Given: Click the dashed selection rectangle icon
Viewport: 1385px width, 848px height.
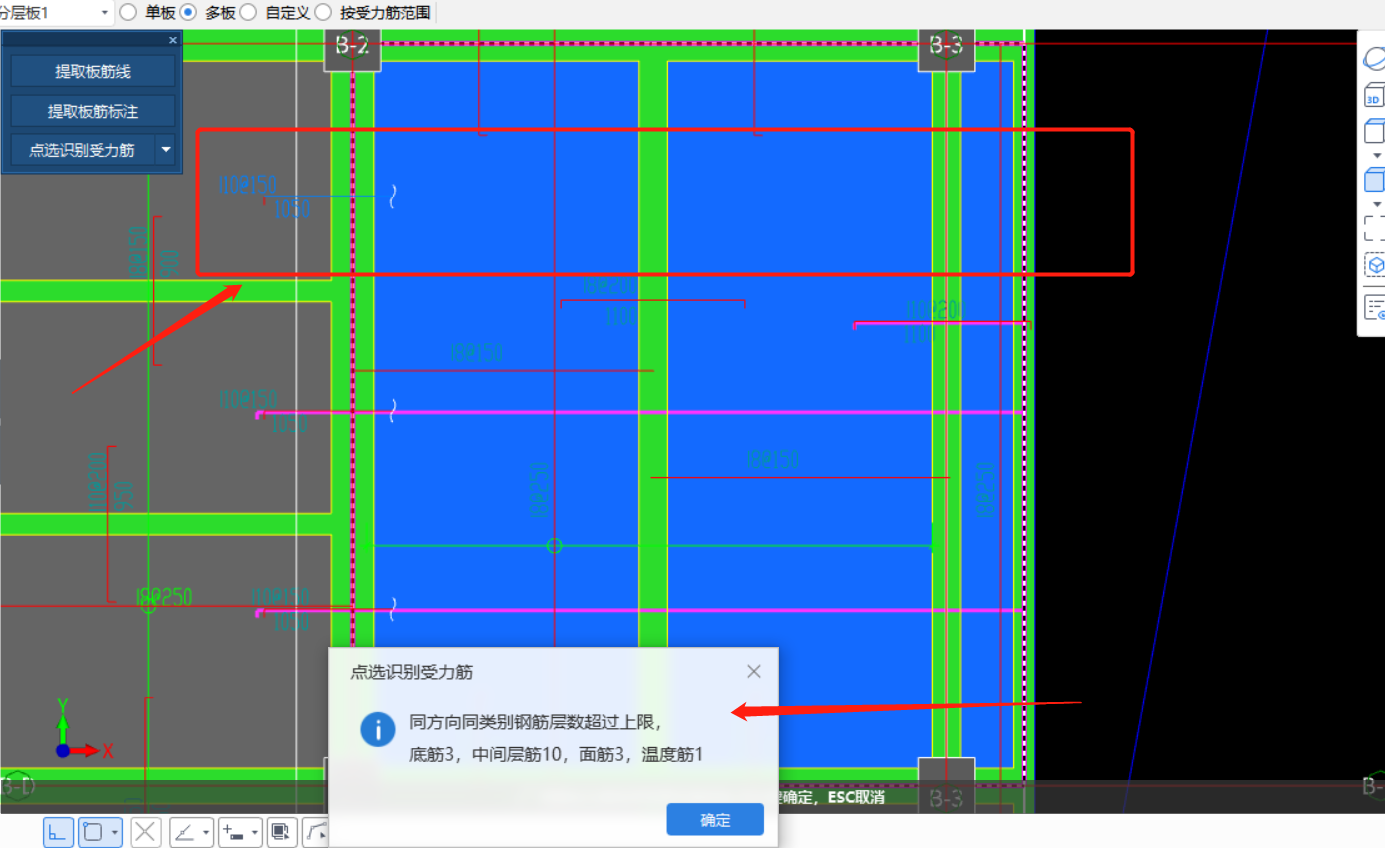Looking at the screenshot, I should click(1375, 228).
